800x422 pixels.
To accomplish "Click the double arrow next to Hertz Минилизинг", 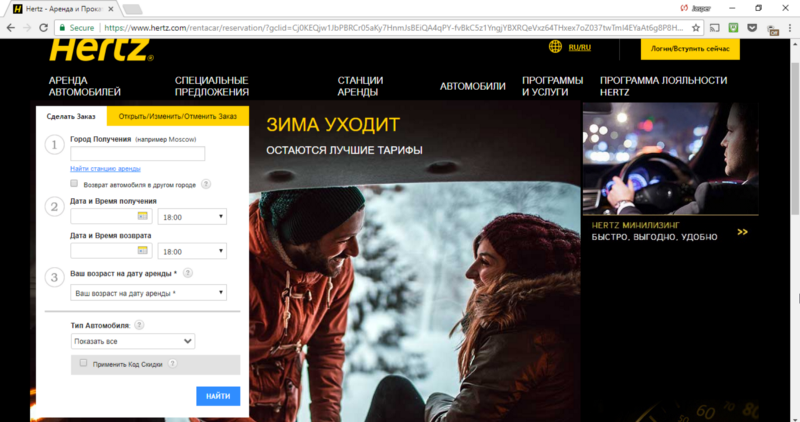I will (x=742, y=232).
